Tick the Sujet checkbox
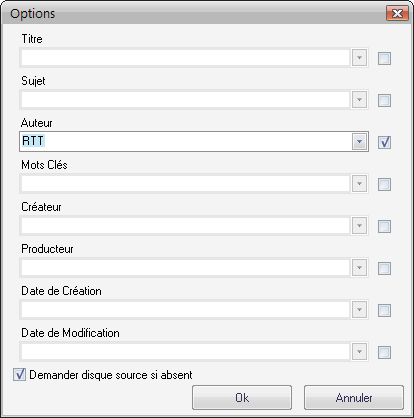This screenshot has width=414, height=418. (384, 100)
